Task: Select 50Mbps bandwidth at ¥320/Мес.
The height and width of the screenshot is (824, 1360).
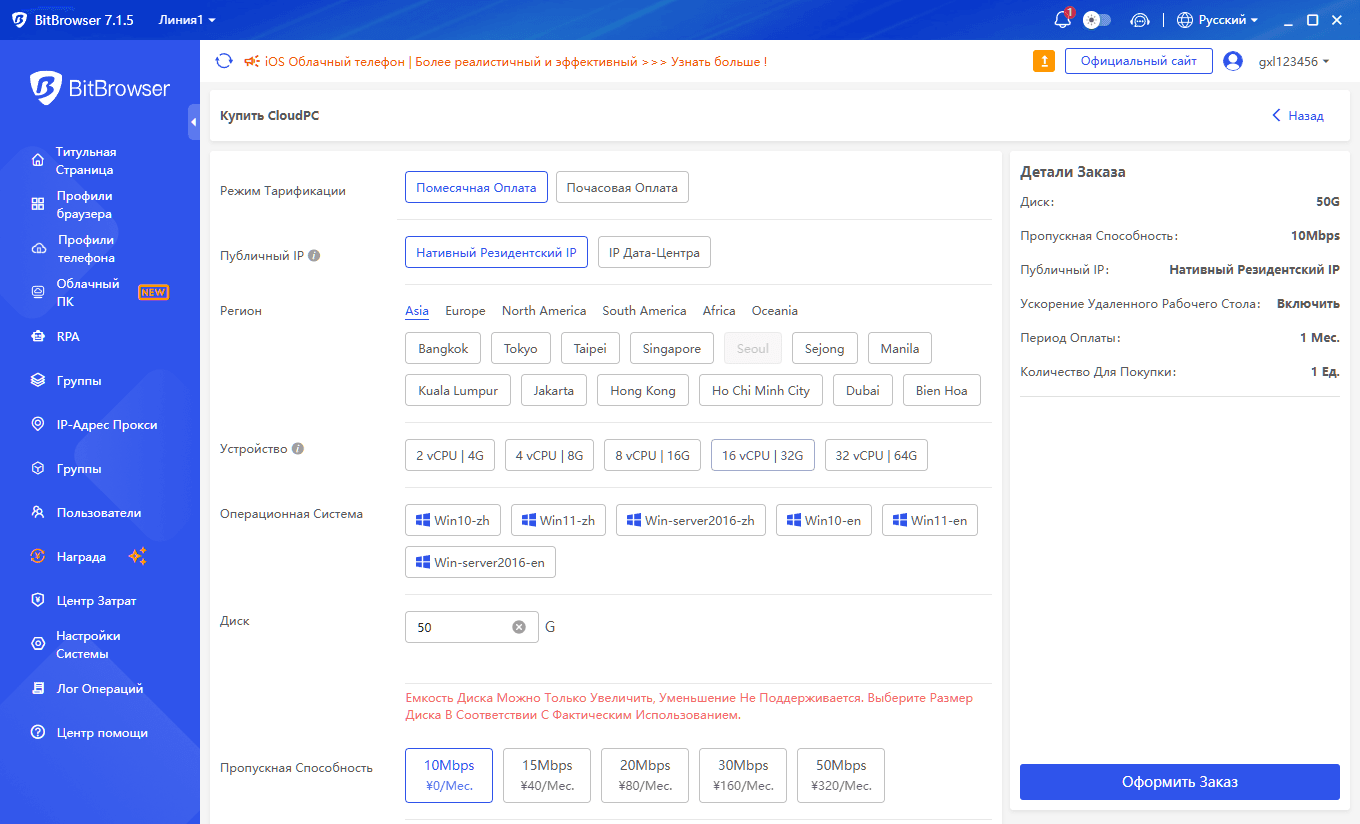Action: click(841, 775)
